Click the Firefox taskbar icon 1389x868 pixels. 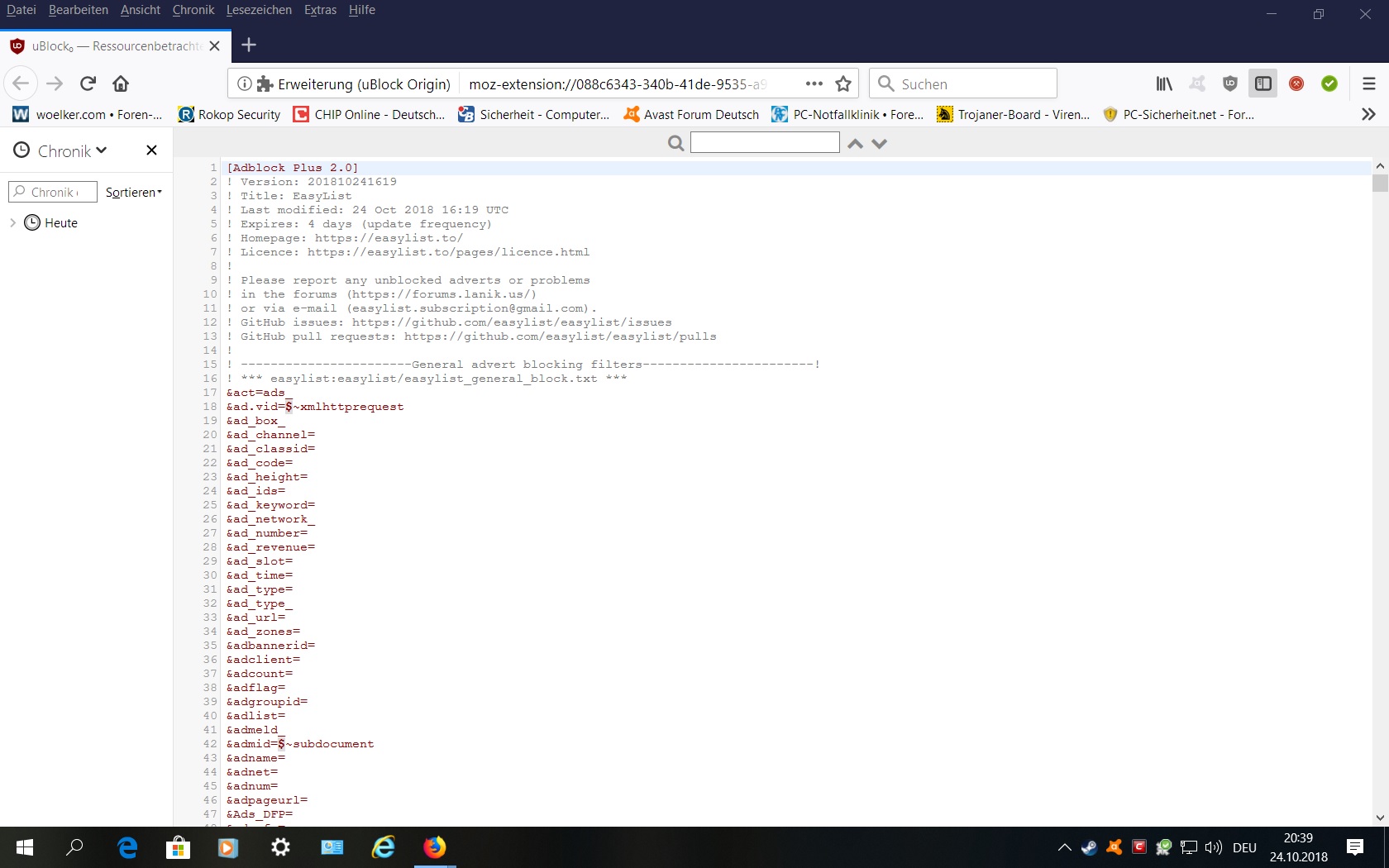(434, 847)
